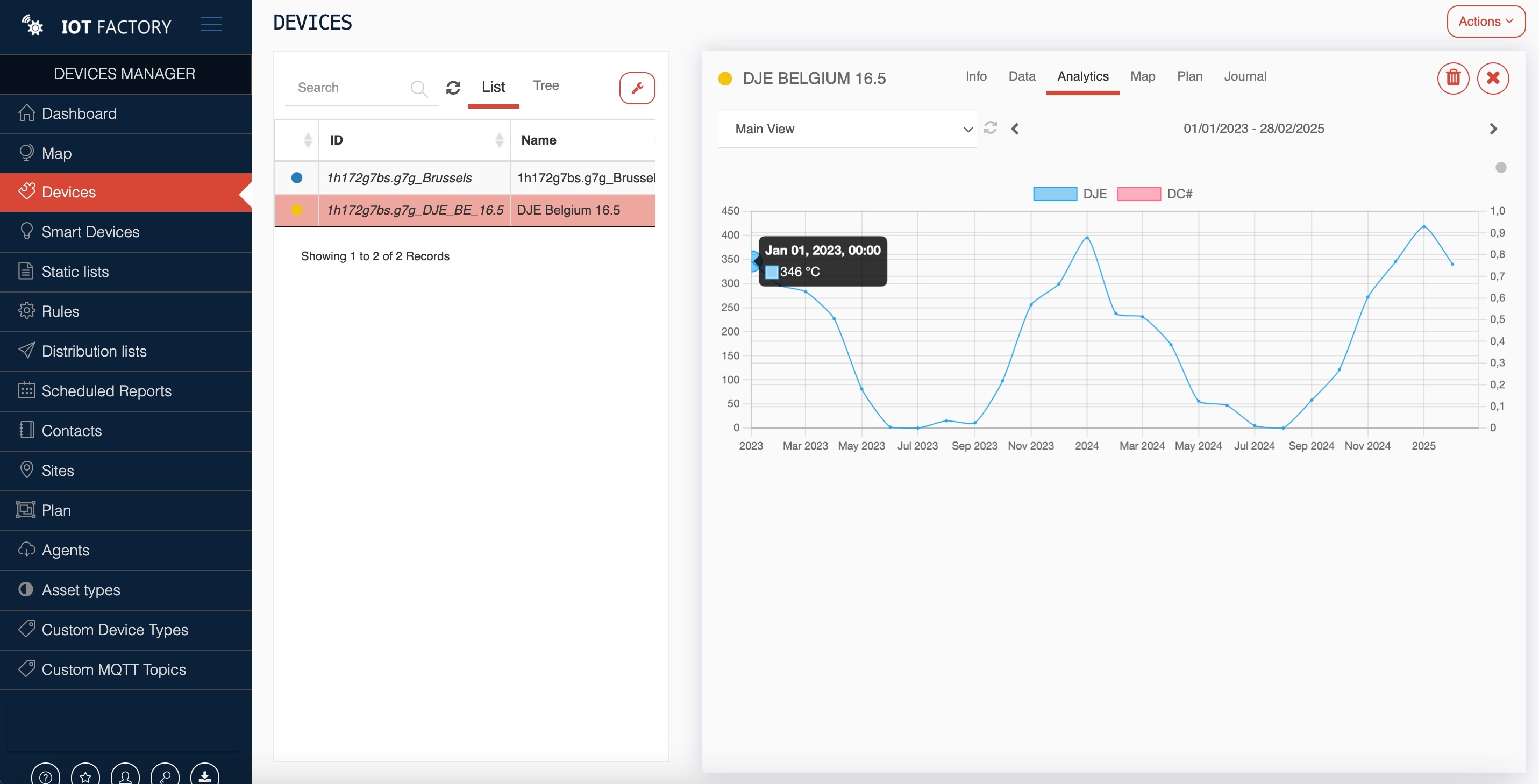Click the download icon at sidebar bottom
This screenshot has height=784, width=1539.
tap(204, 775)
